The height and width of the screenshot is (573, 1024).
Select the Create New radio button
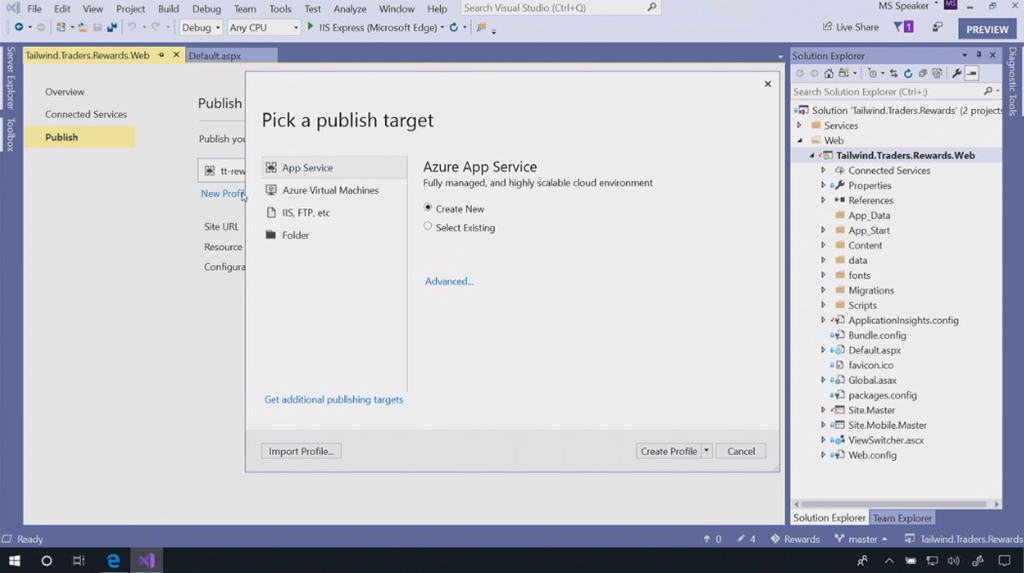tap(428, 208)
